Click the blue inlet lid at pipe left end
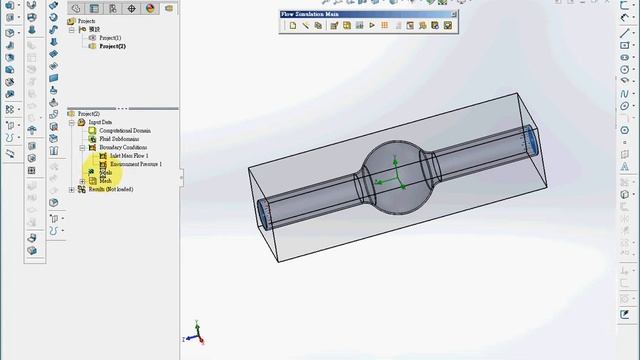Screen dimensions: 640x360 (x=262, y=215)
